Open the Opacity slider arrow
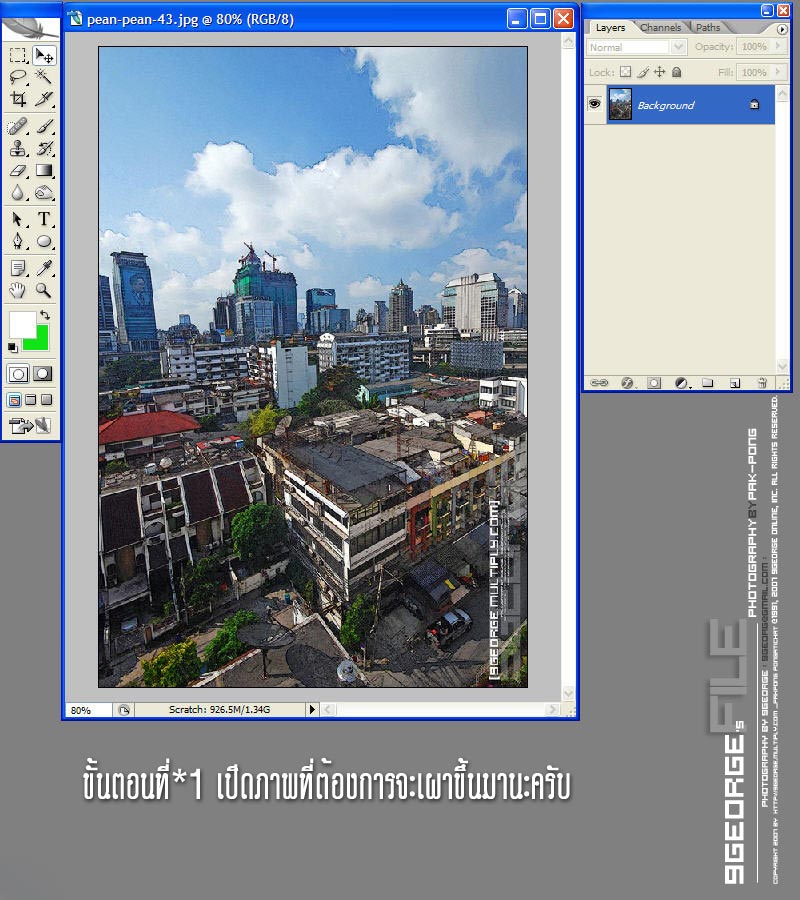The width and height of the screenshot is (800, 900). [x=778, y=46]
